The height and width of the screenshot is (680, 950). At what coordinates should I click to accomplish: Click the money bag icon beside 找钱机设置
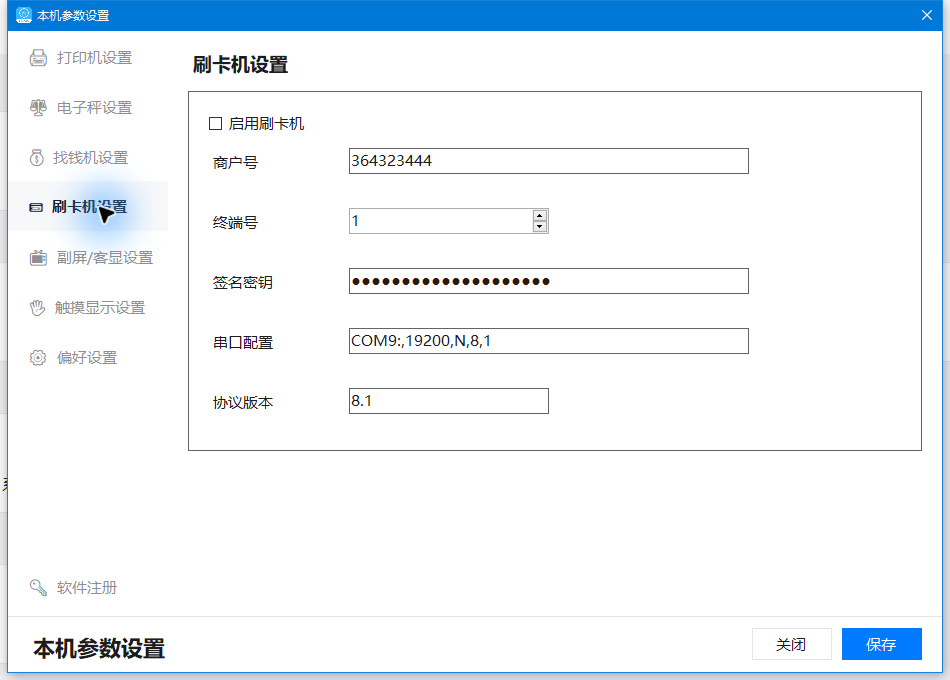[36, 158]
